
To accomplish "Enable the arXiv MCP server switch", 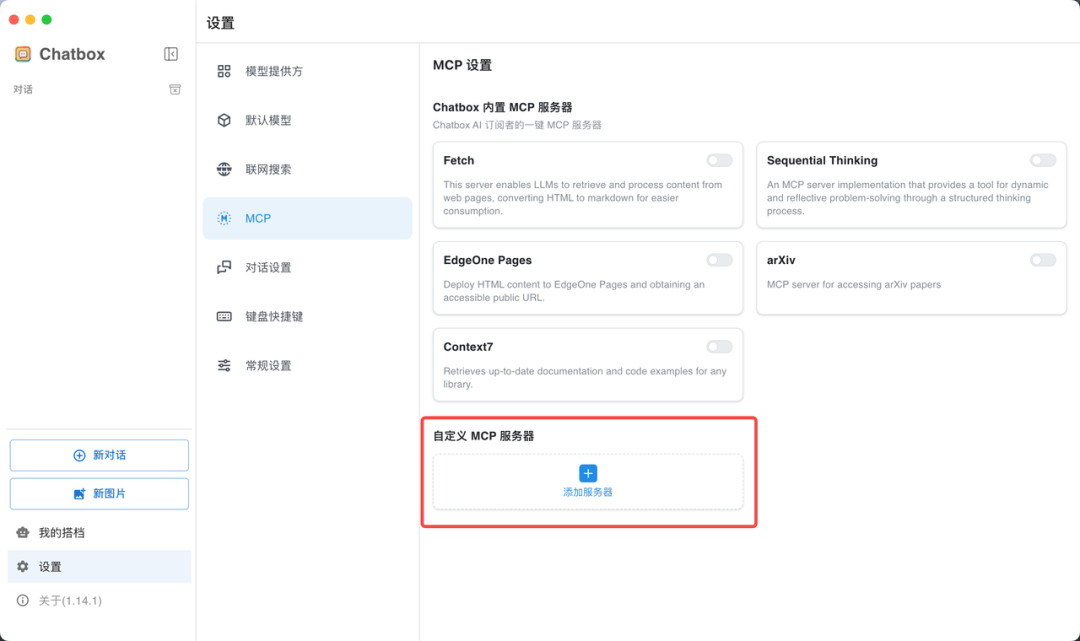I will point(1042,260).
